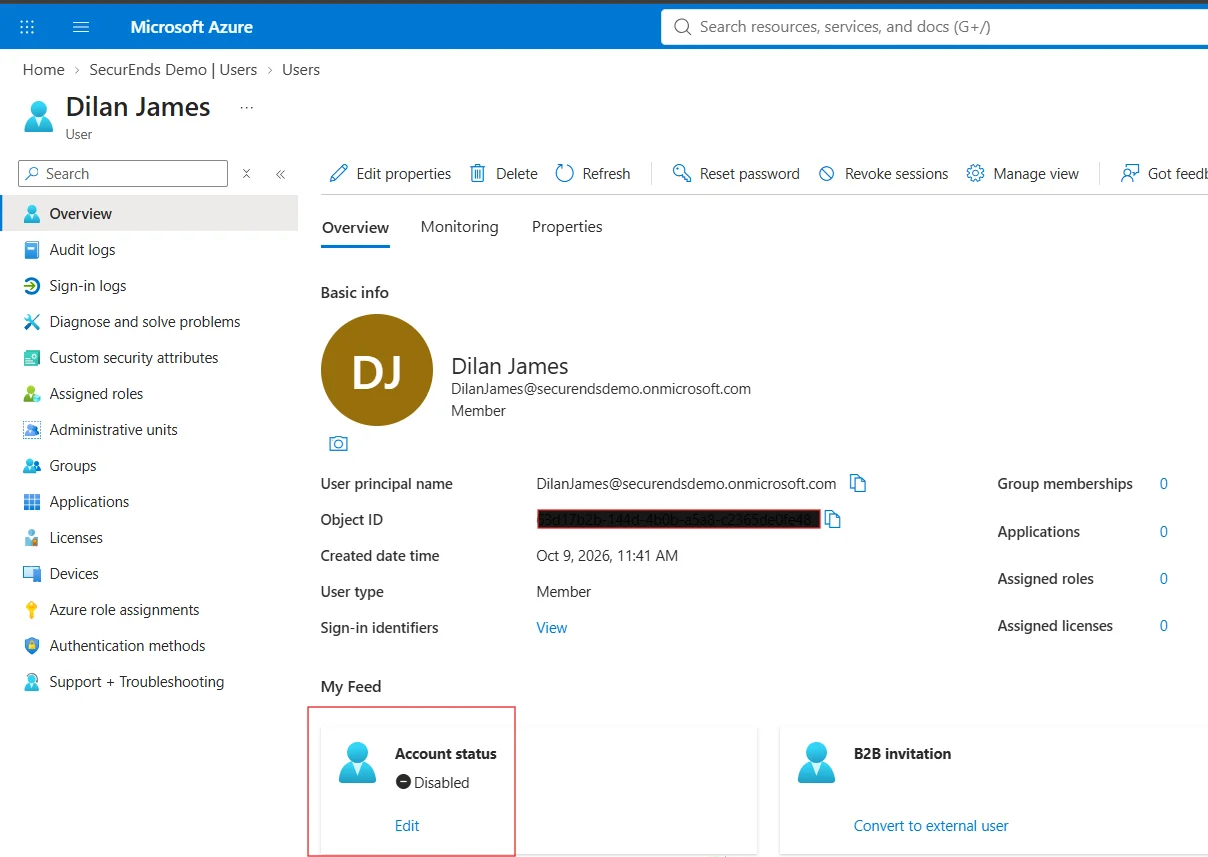1208x857 pixels.
Task: Open the Azure portal hamburger menu
Action: [81, 27]
